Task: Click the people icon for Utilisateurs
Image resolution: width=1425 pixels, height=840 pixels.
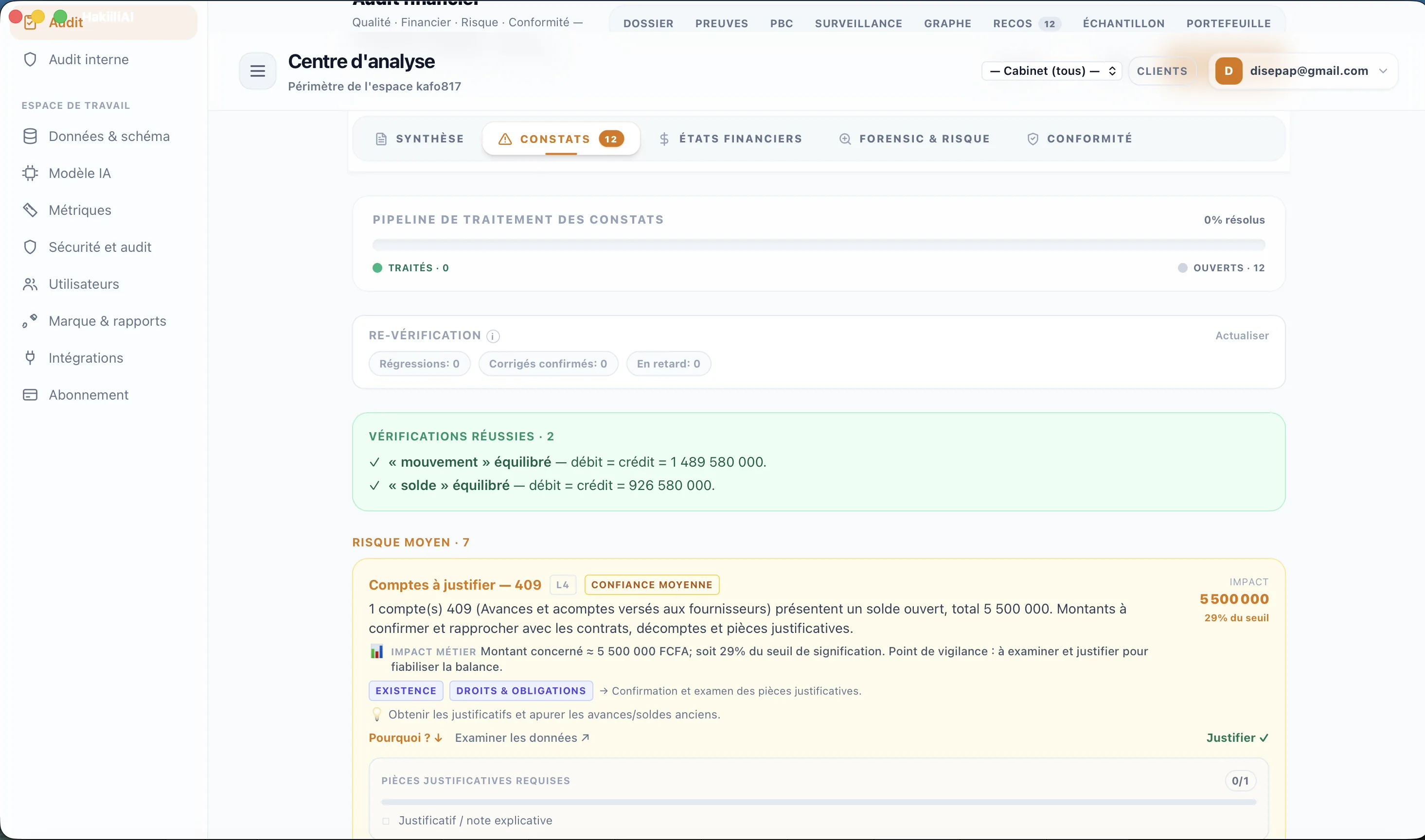Action: click(x=30, y=284)
